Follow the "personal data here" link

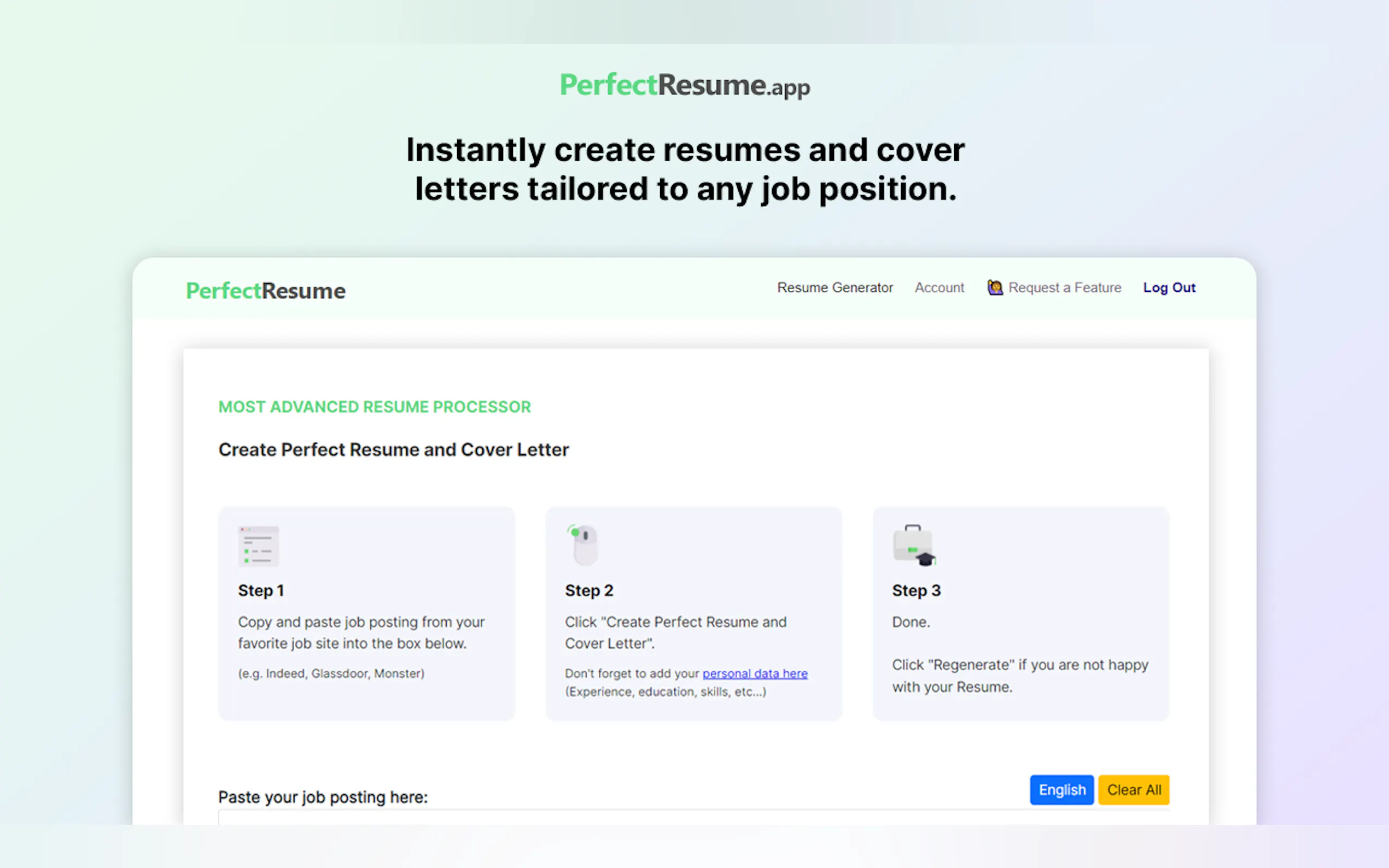(755, 673)
